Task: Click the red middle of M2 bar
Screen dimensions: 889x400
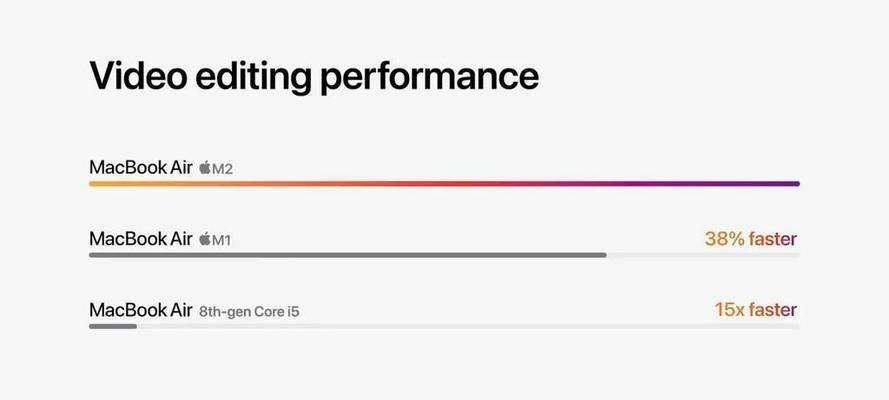Action: 444,184
